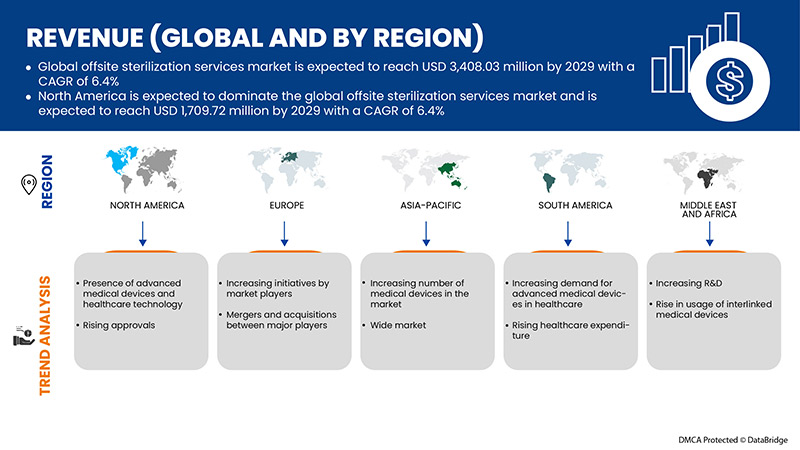Choose the Middle East and Africa map
Screen dimensions: 800x450
(709, 172)
